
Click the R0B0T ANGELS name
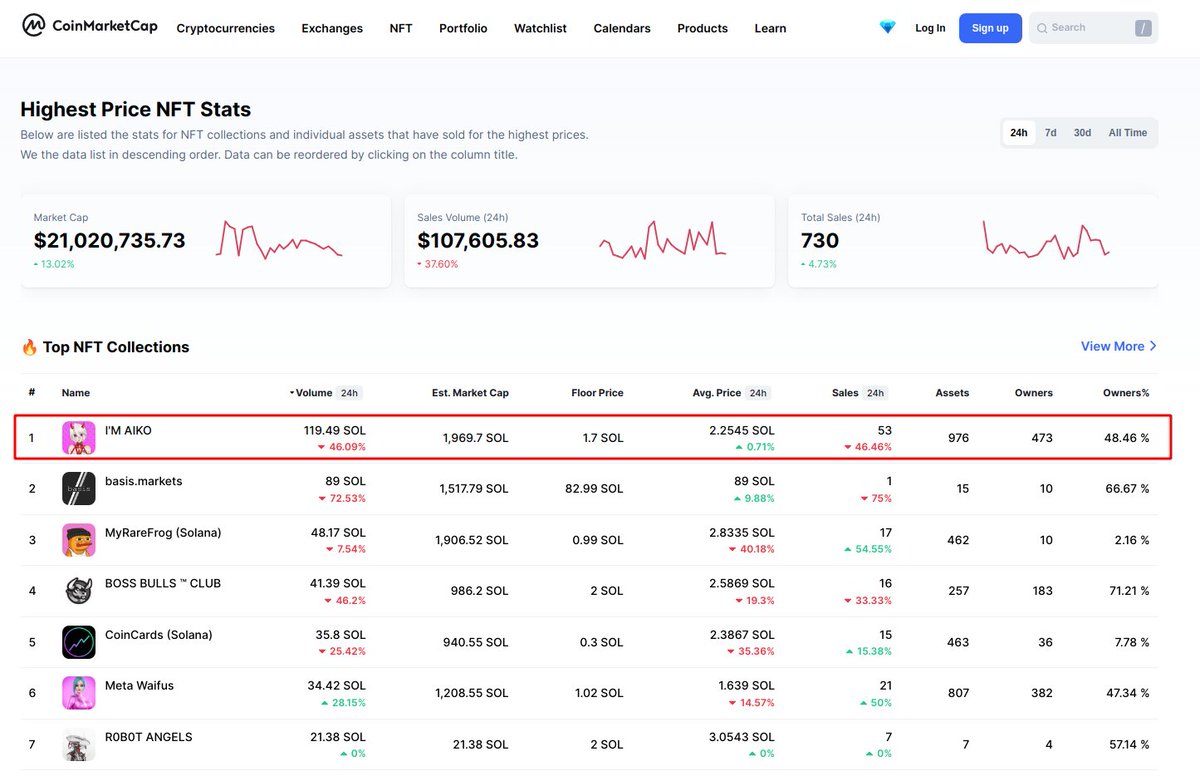(x=148, y=737)
